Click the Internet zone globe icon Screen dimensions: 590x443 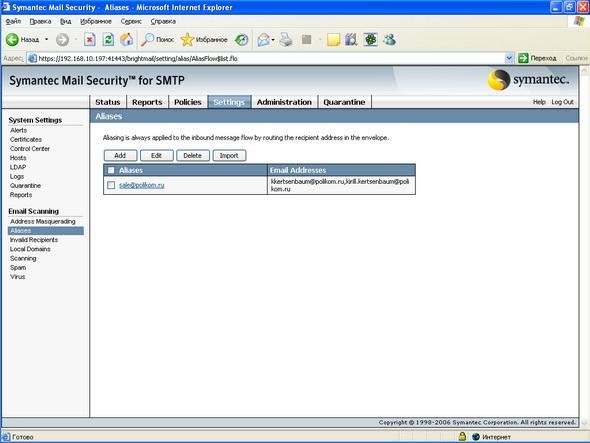[x=476, y=437]
